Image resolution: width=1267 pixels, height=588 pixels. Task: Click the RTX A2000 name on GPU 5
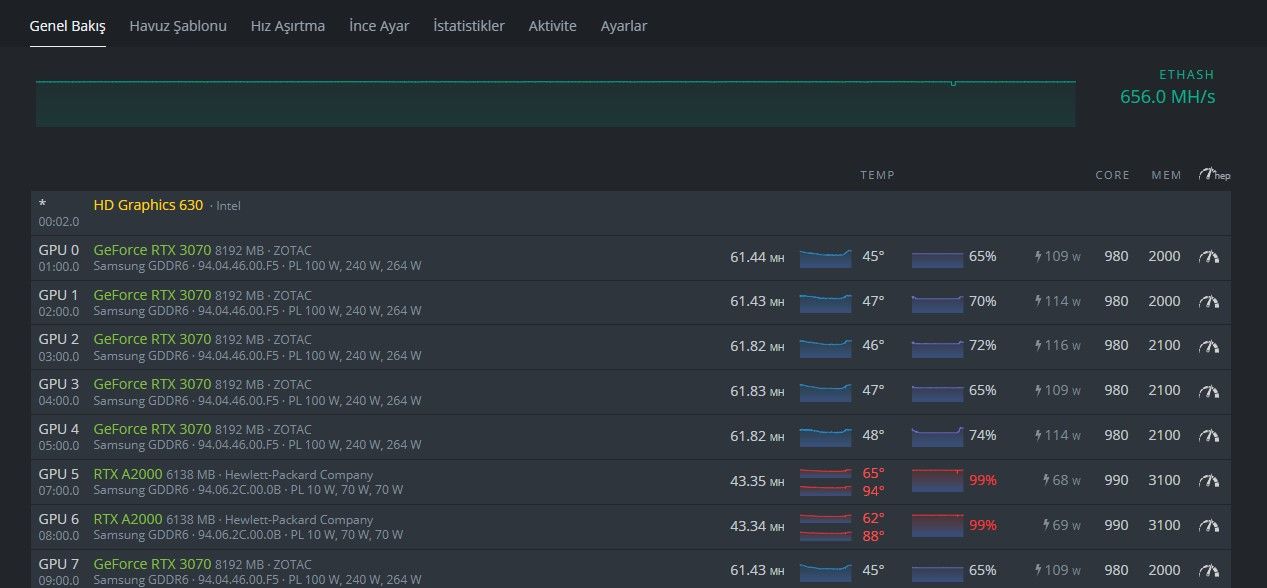coord(127,474)
